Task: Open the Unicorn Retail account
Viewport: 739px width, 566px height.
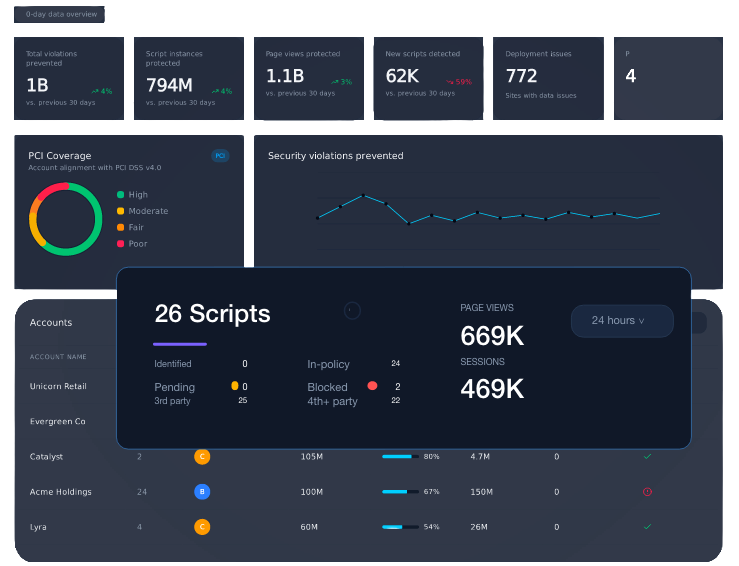Action: point(58,386)
